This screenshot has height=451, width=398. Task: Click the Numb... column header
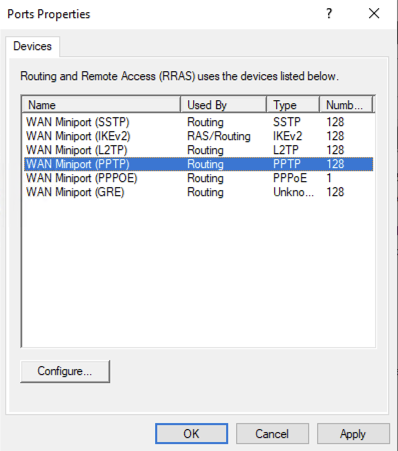[x=346, y=105]
